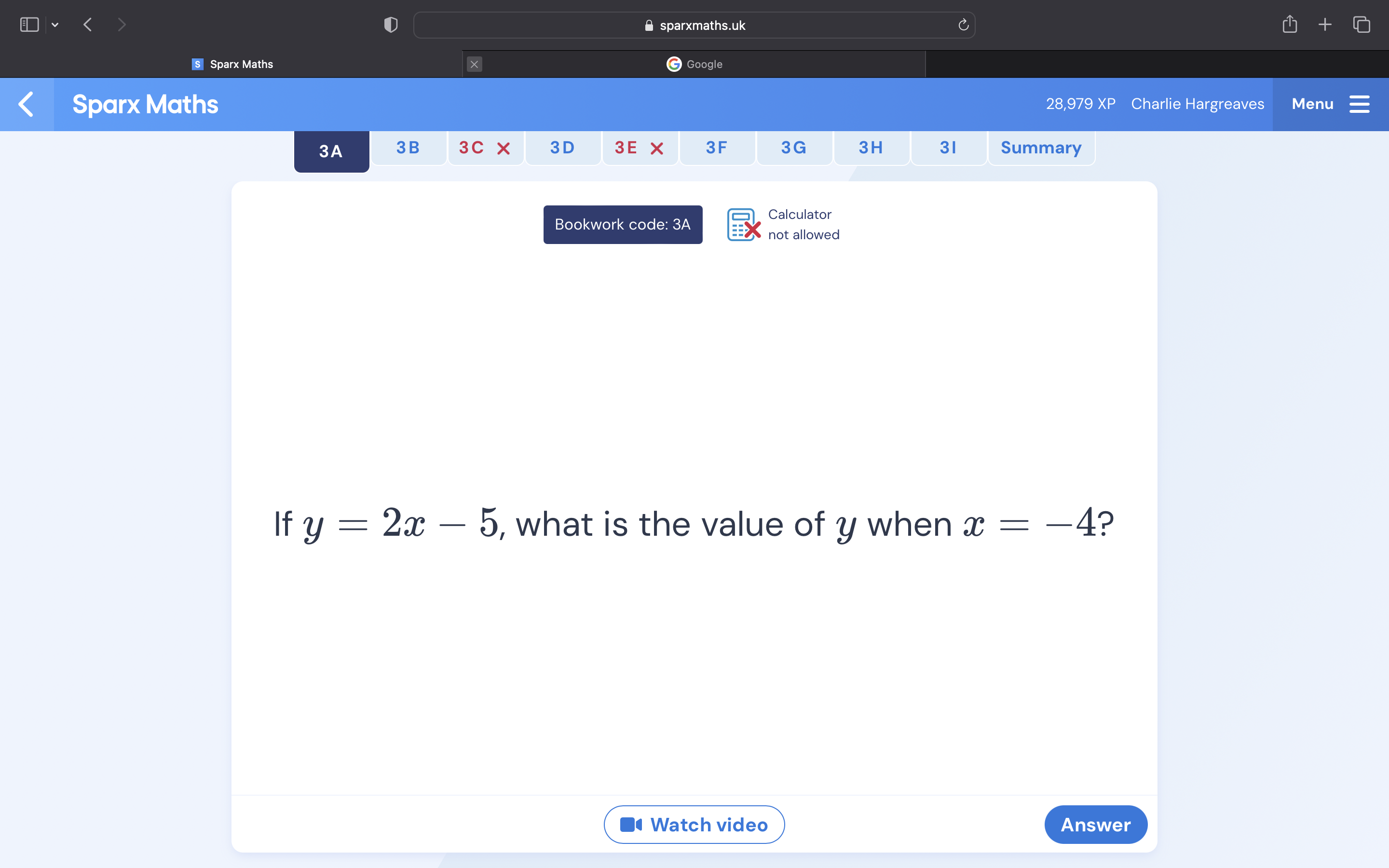Show the tab overview icon
Image resolution: width=1389 pixels, height=868 pixels.
click(1362, 25)
